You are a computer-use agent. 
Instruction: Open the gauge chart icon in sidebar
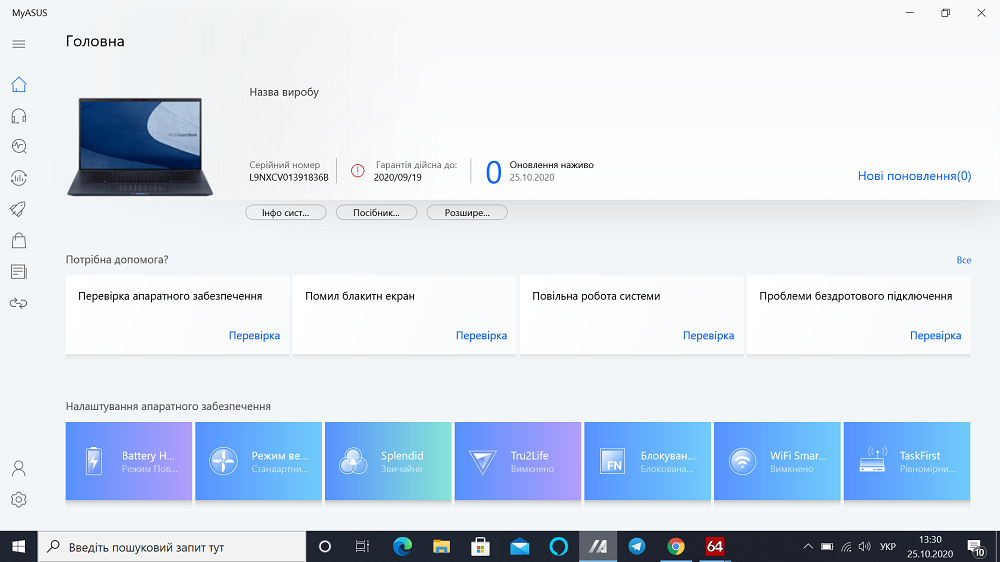(18, 178)
